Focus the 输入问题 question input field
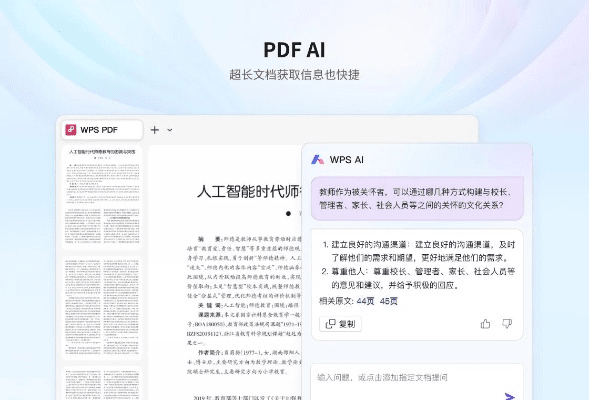 tap(417, 382)
